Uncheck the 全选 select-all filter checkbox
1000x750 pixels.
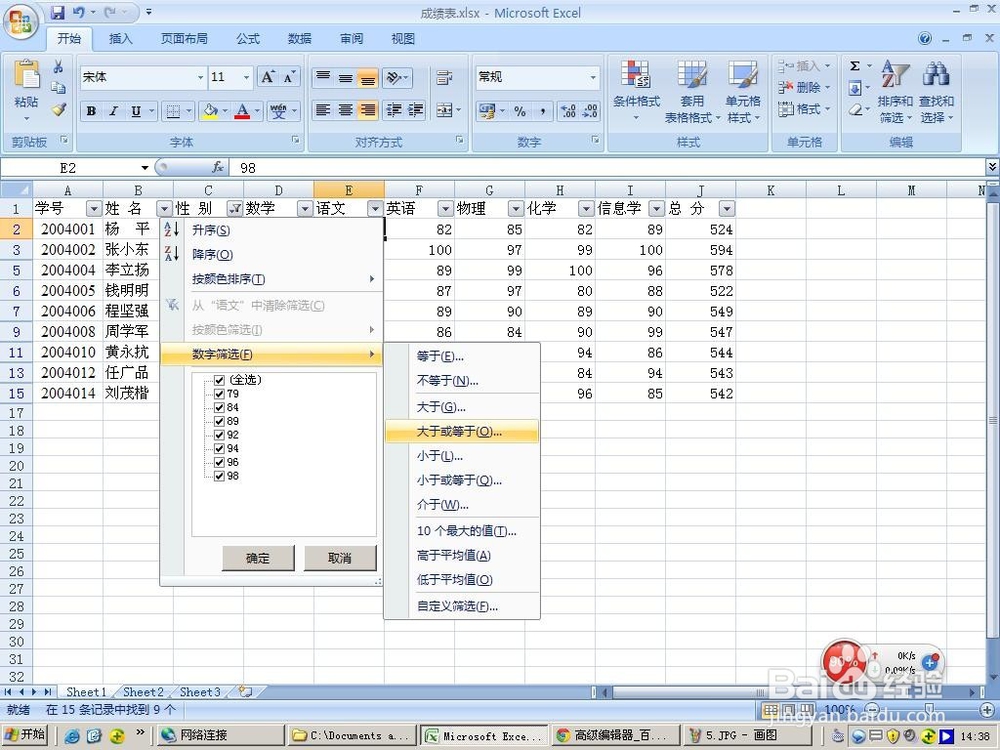[219, 380]
